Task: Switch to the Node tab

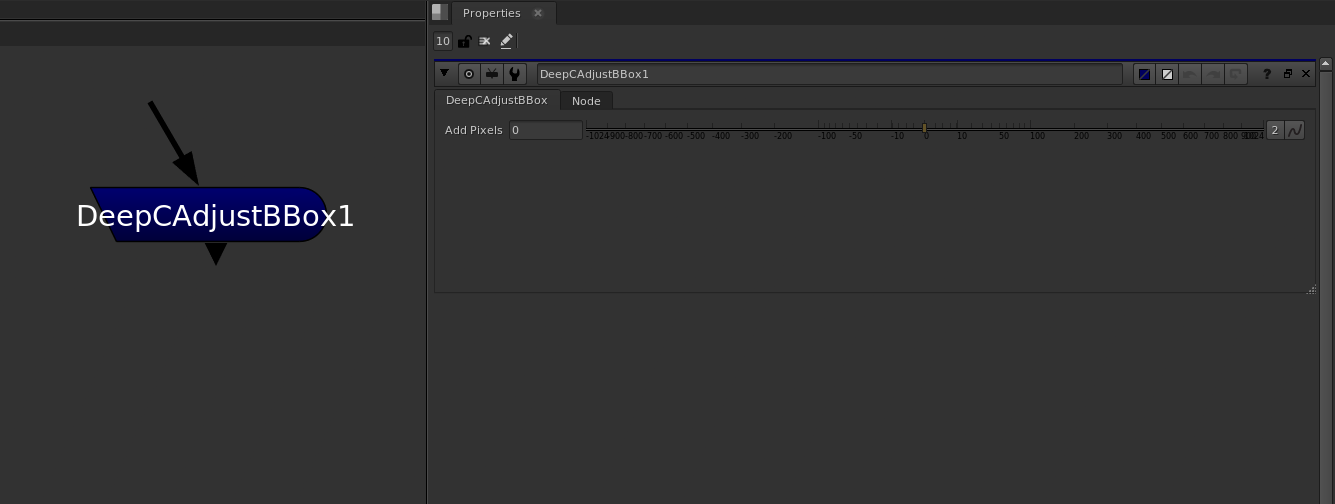Action: coord(586,101)
